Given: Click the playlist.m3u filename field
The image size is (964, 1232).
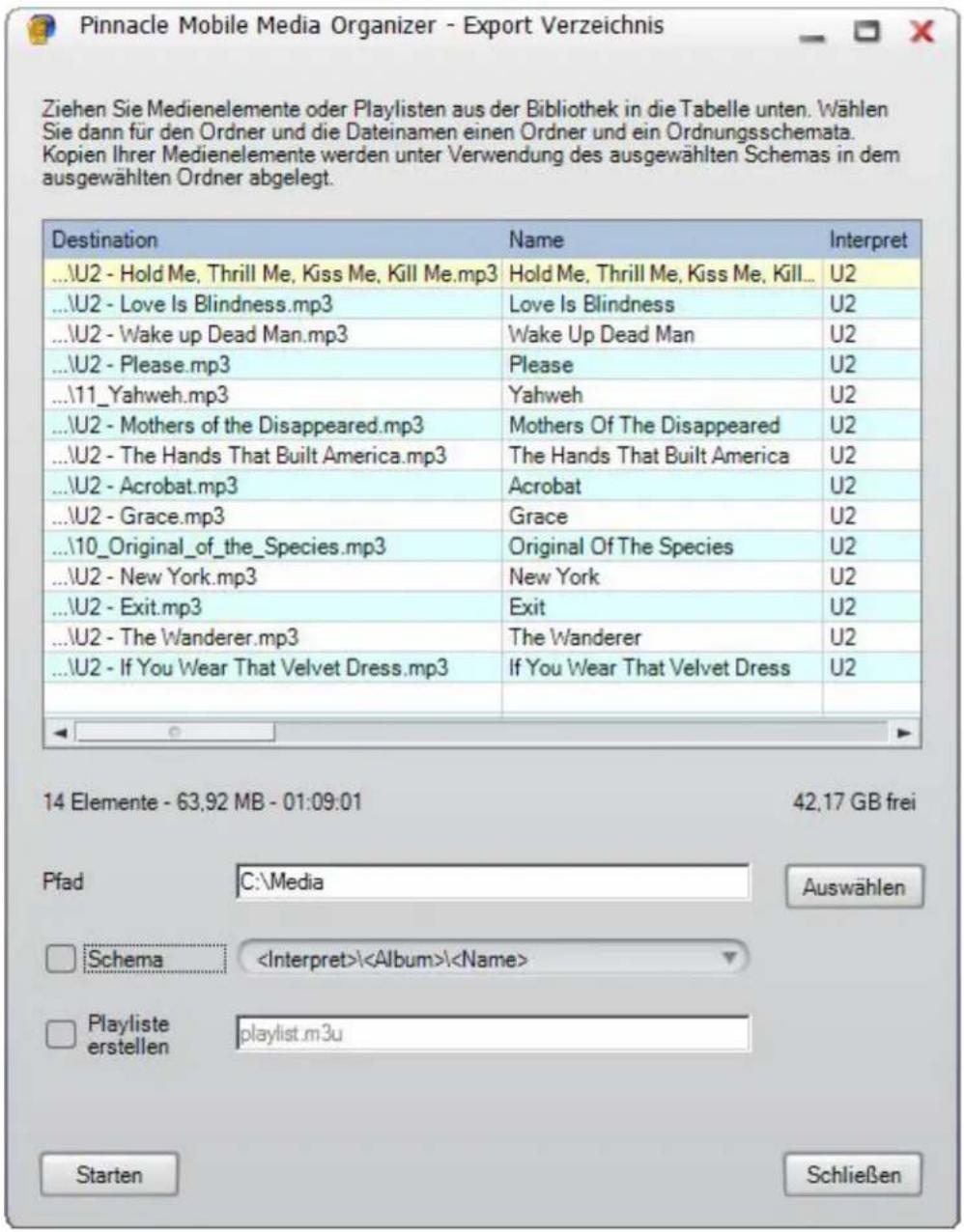Looking at the screenshot, I should coord(493,1034).
